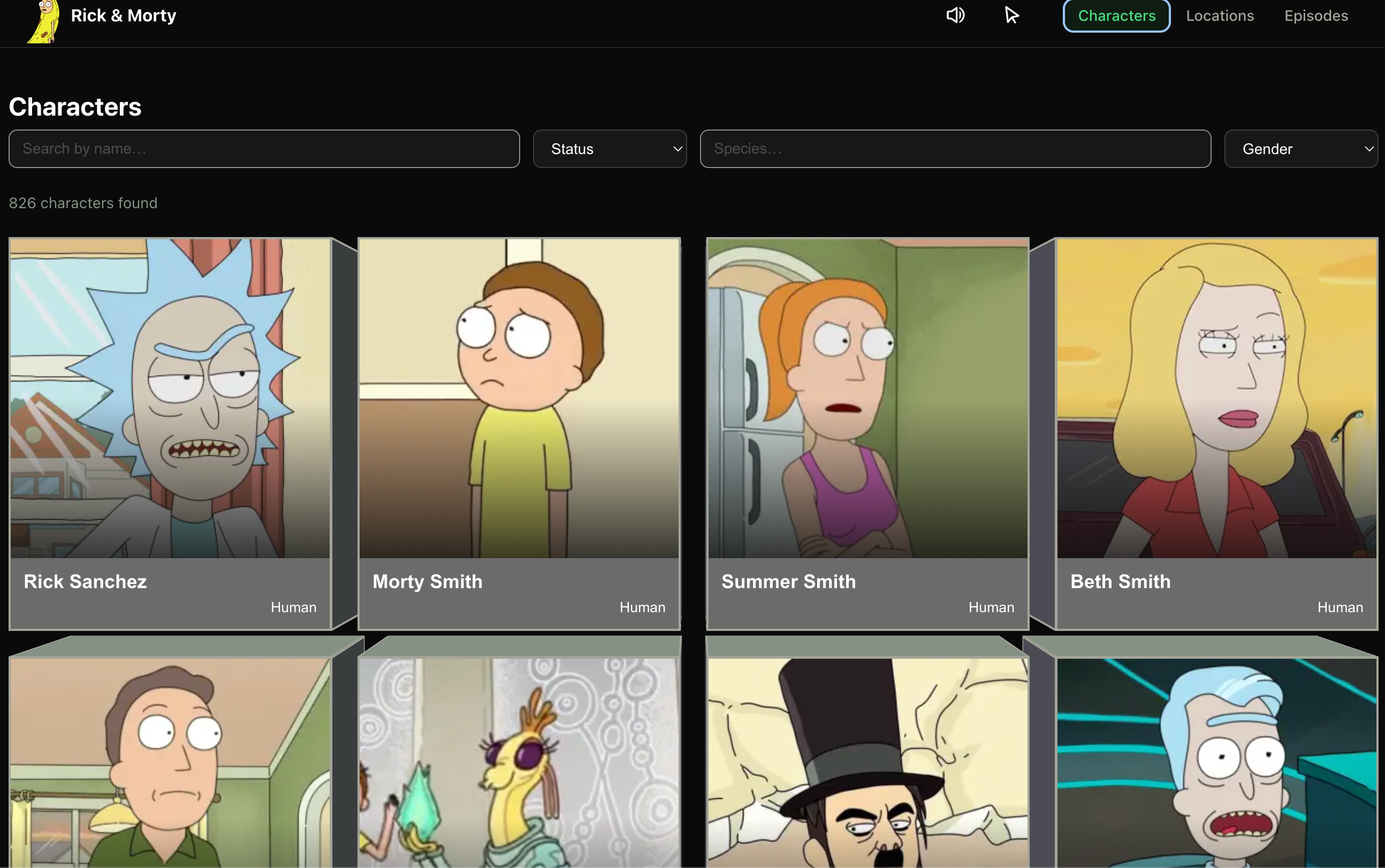Image resolution: width=1385 pixels, height=868 pixels.
Task: Open brown-haired man in green shirt card
Action: click(x=170, y=763)
